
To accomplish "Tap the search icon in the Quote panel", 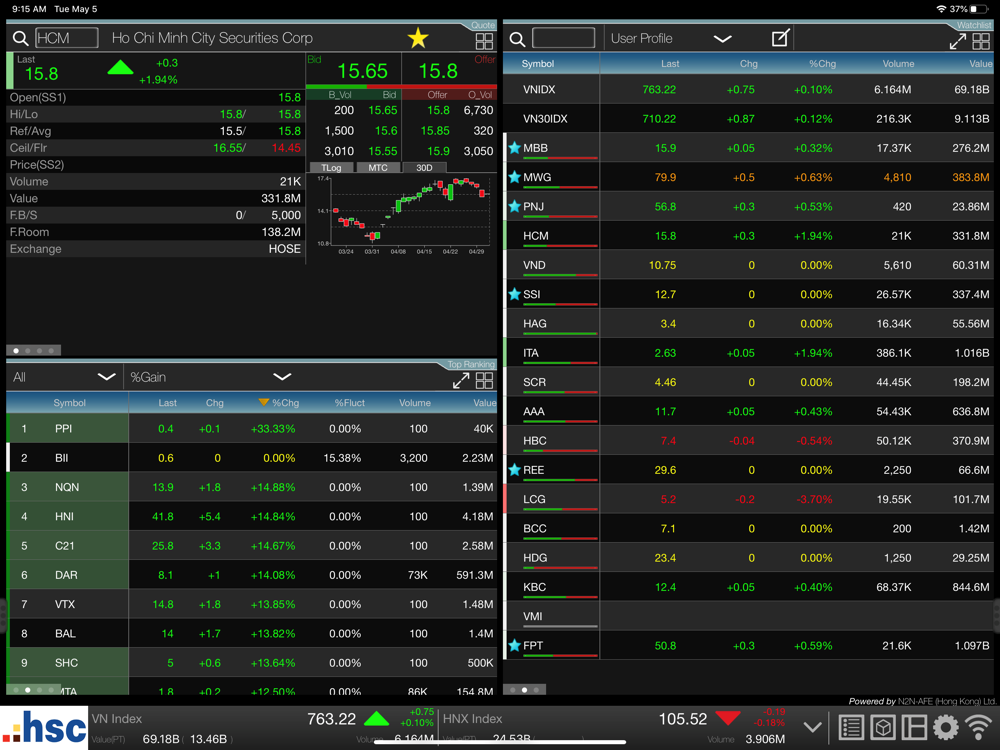I will click(x=20, y=39).
